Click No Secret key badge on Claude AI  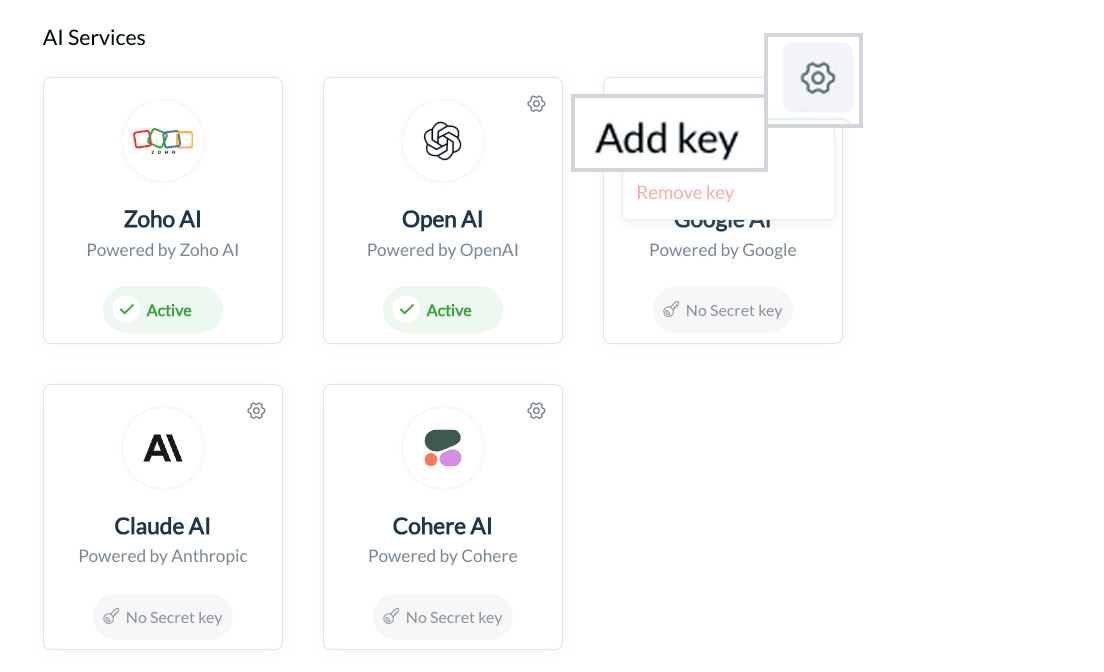163,617
